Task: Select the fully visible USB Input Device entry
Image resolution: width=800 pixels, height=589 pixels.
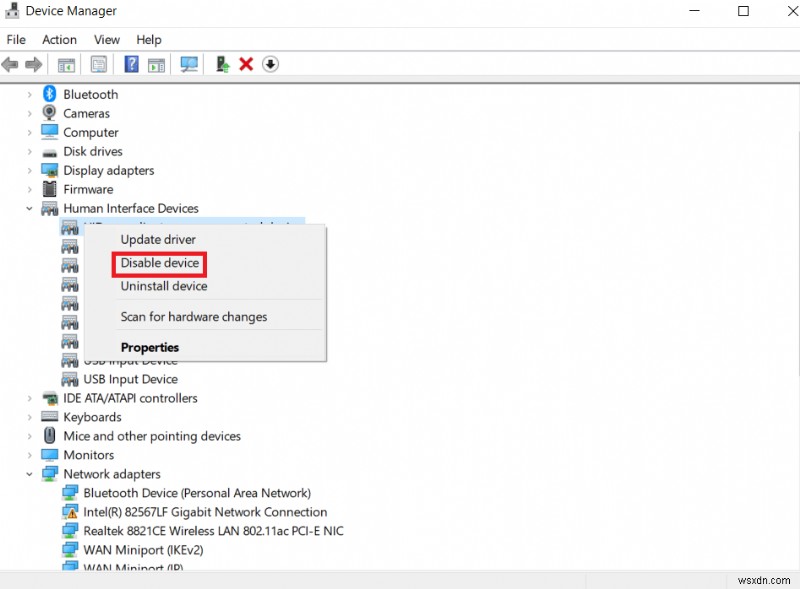Action: [131, 379]
